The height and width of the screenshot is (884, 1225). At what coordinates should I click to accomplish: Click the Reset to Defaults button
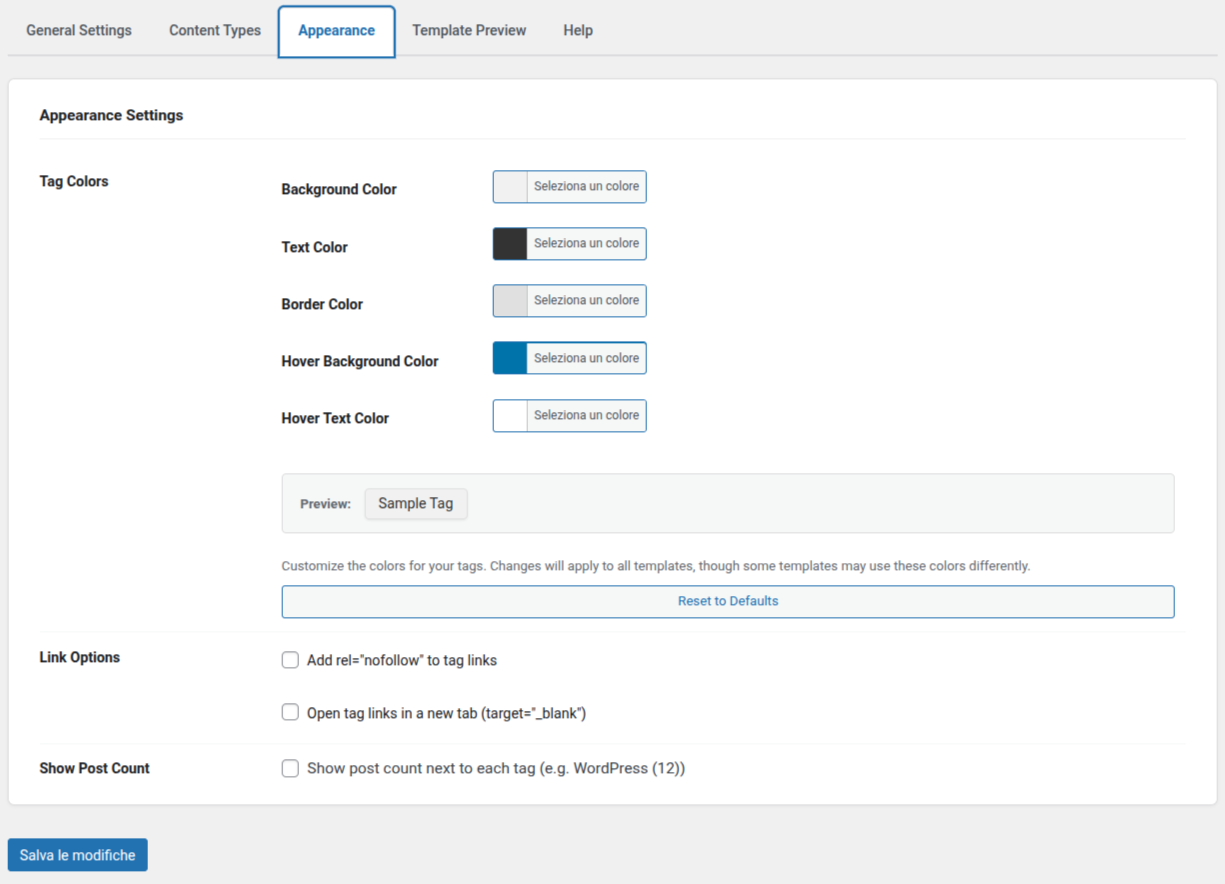(727, 602)
